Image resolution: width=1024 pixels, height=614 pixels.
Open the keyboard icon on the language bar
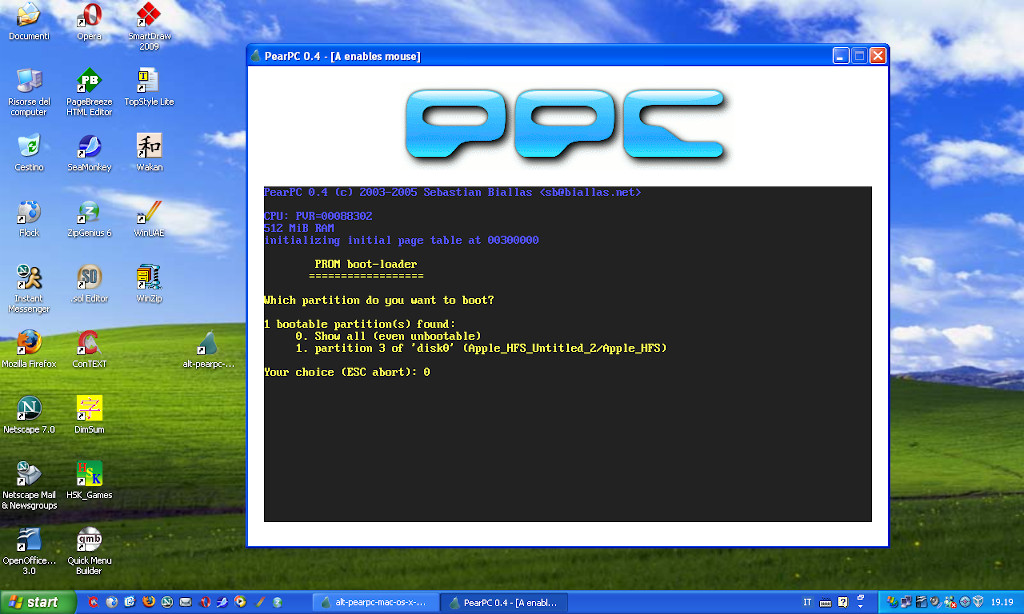[x=825, y=603]
